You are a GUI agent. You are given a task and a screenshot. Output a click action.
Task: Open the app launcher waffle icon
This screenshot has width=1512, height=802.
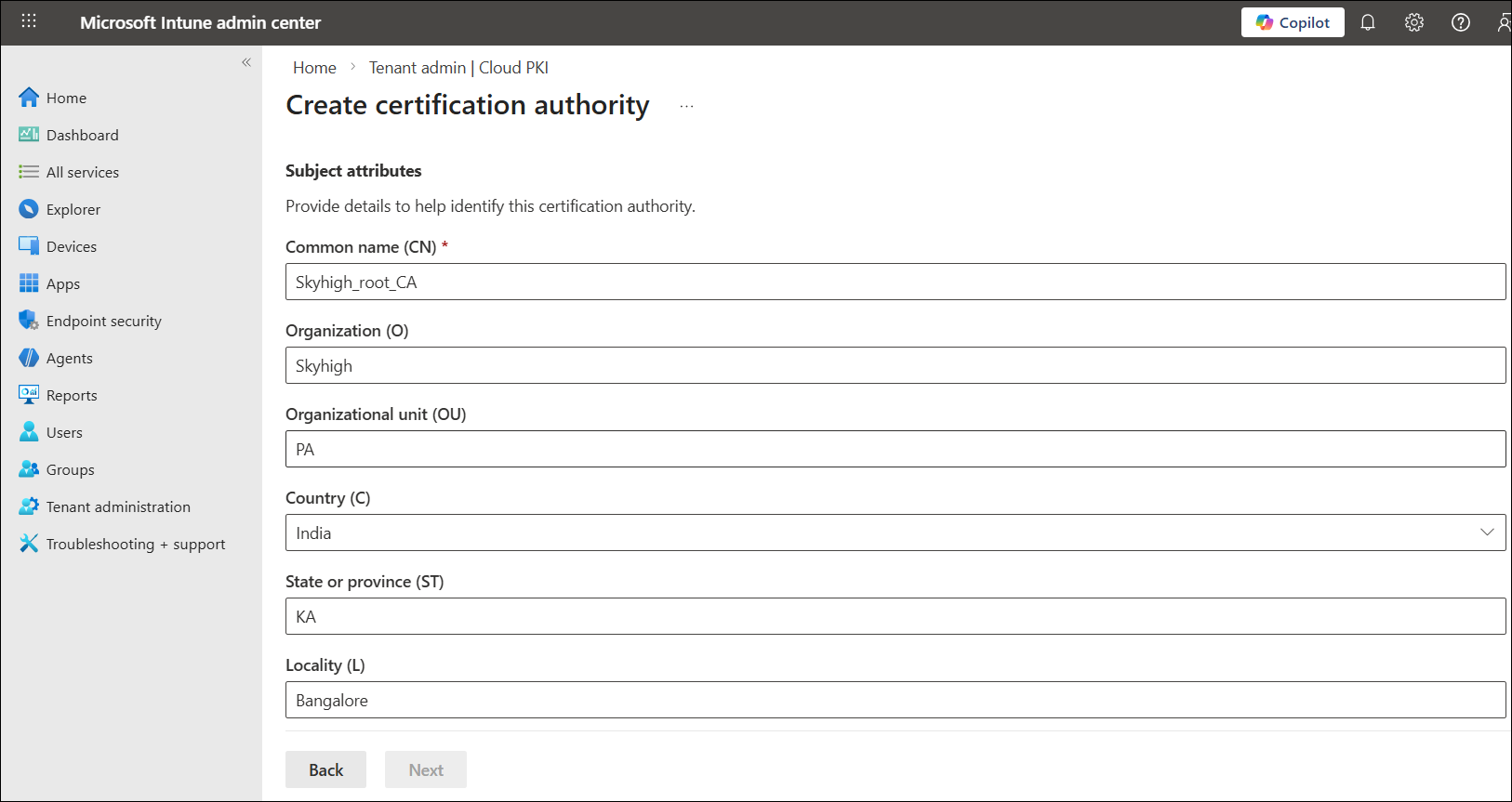click(29, 21)
